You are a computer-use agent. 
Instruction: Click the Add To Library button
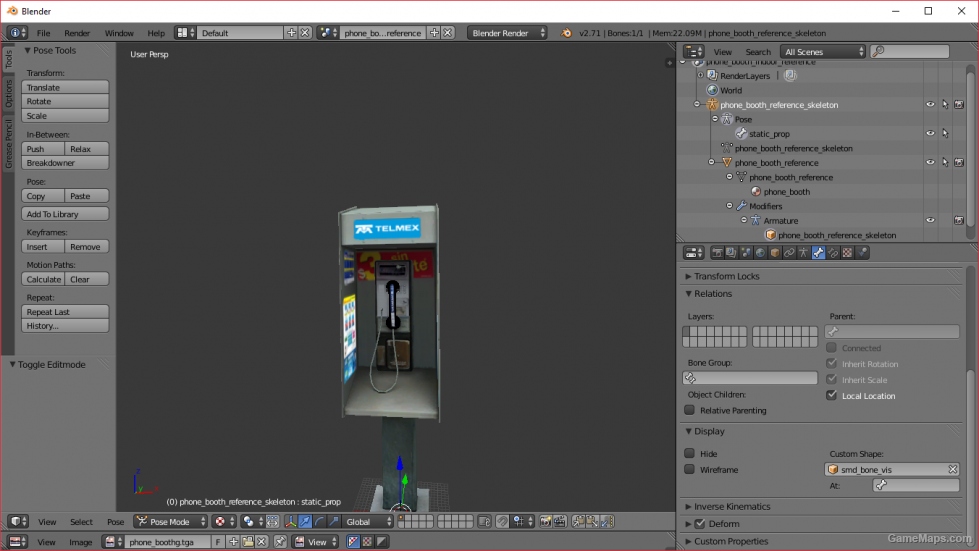[65, 214]
